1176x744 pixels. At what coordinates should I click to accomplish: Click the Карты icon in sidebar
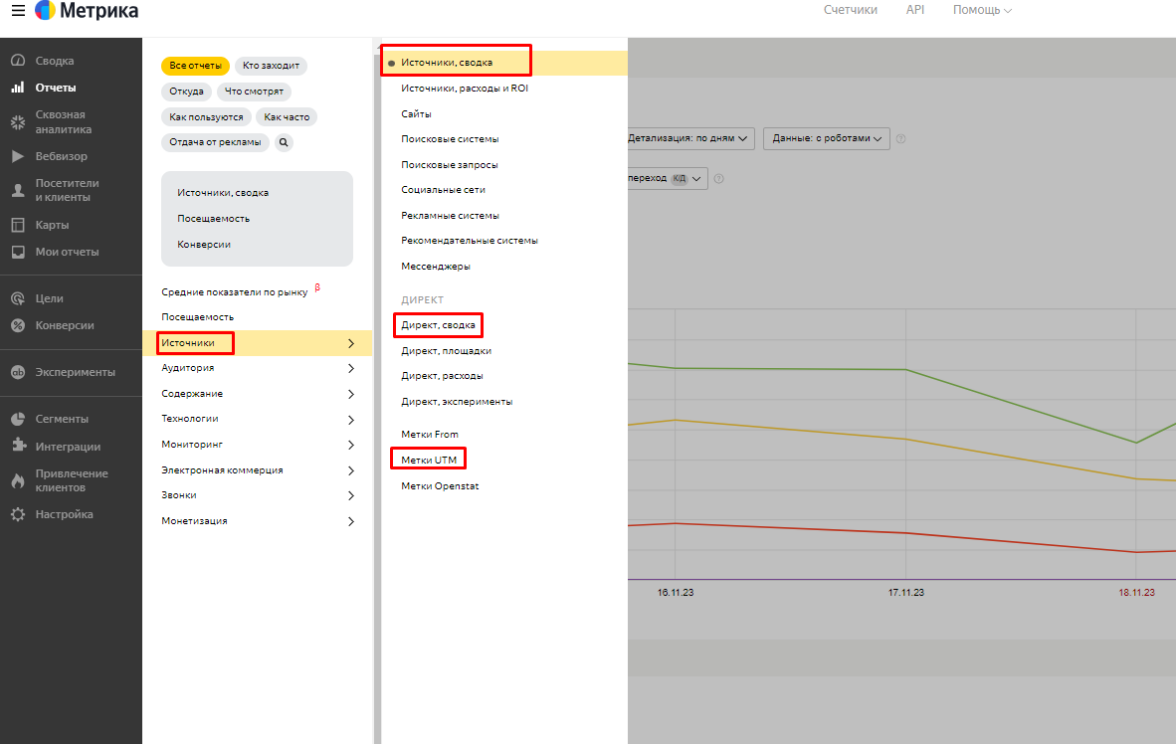(x=17, y=225)
